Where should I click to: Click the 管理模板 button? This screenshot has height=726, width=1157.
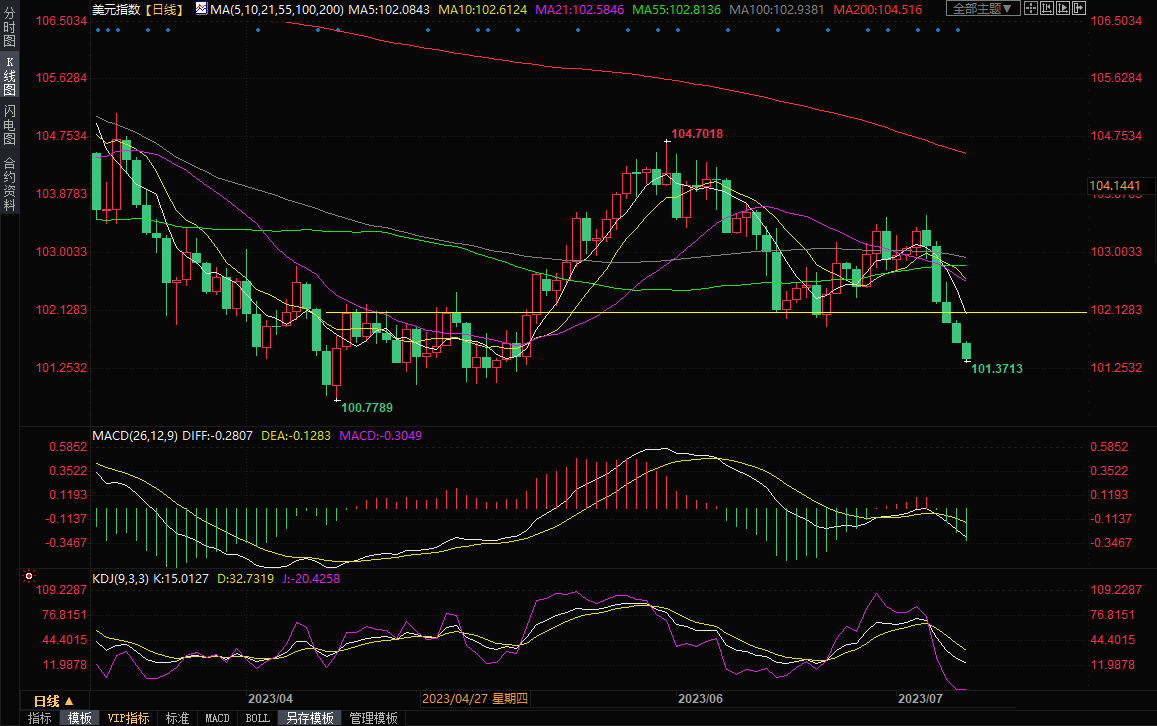[373, 718]
